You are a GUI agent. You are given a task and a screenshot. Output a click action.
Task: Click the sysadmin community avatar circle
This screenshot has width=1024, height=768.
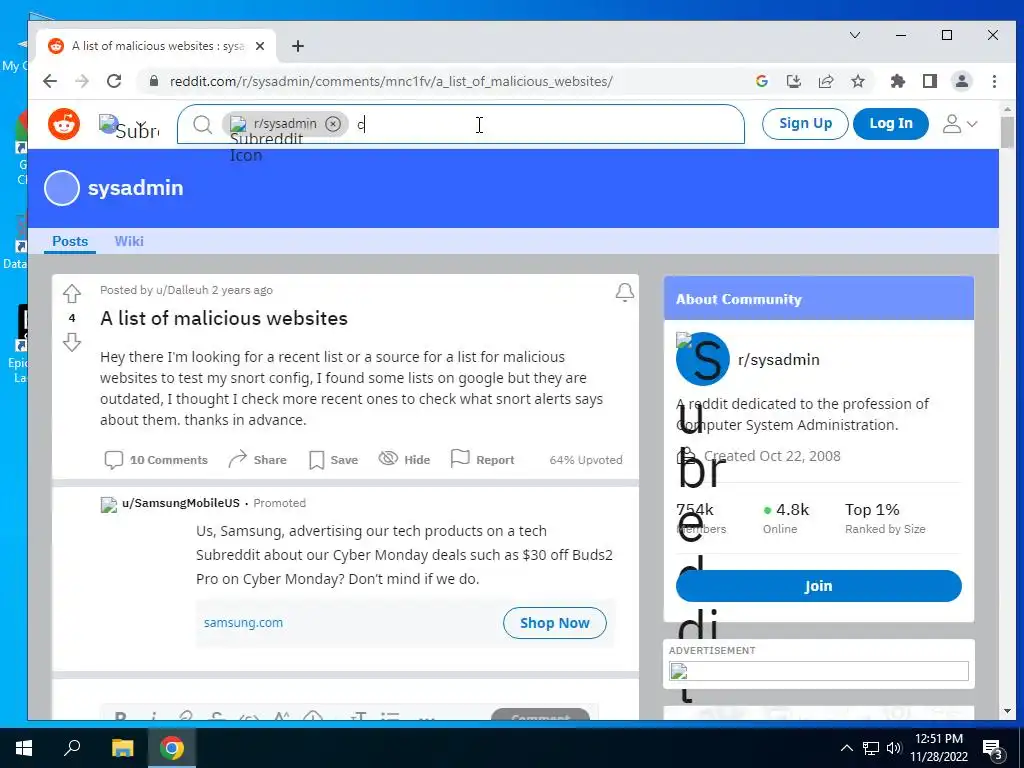click(62, 188)
